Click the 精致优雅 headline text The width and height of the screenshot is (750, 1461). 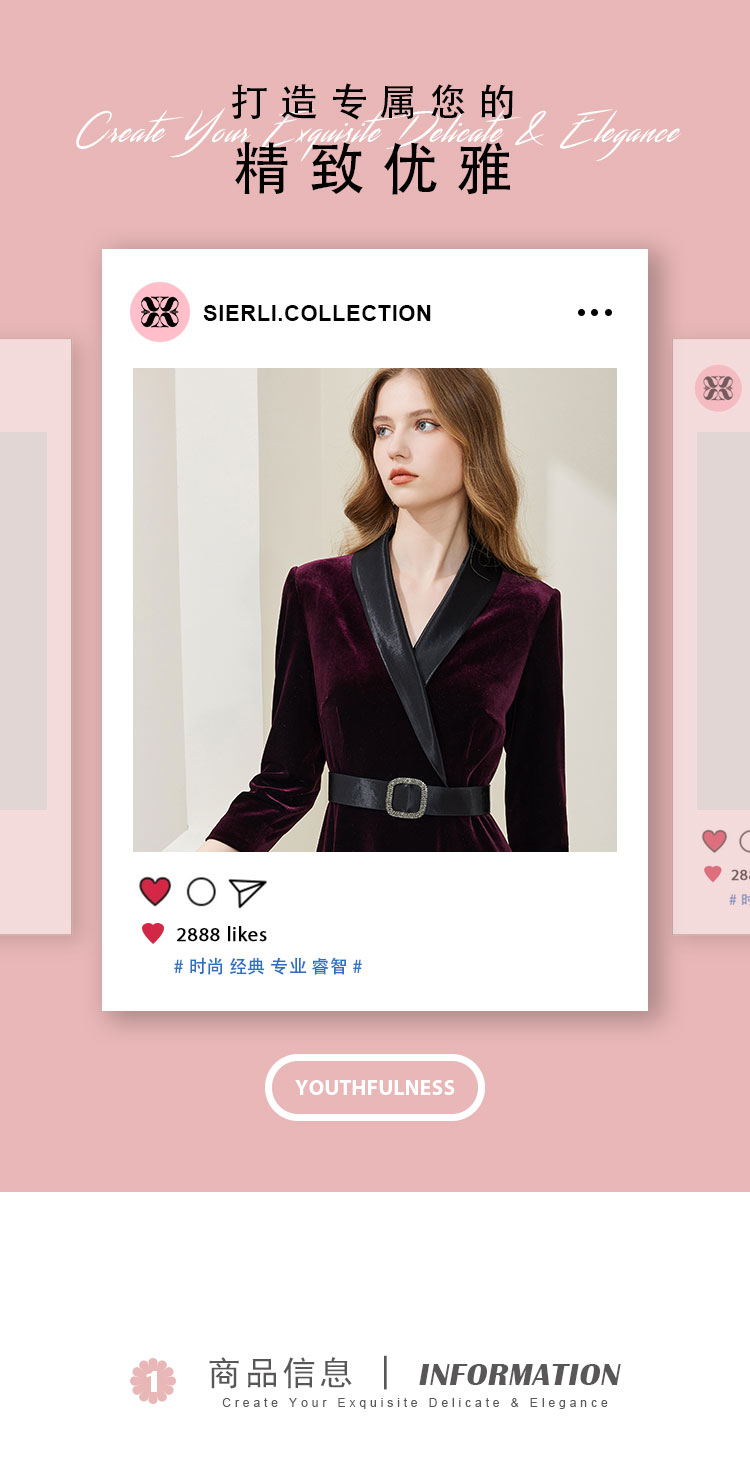click(374, 170)
